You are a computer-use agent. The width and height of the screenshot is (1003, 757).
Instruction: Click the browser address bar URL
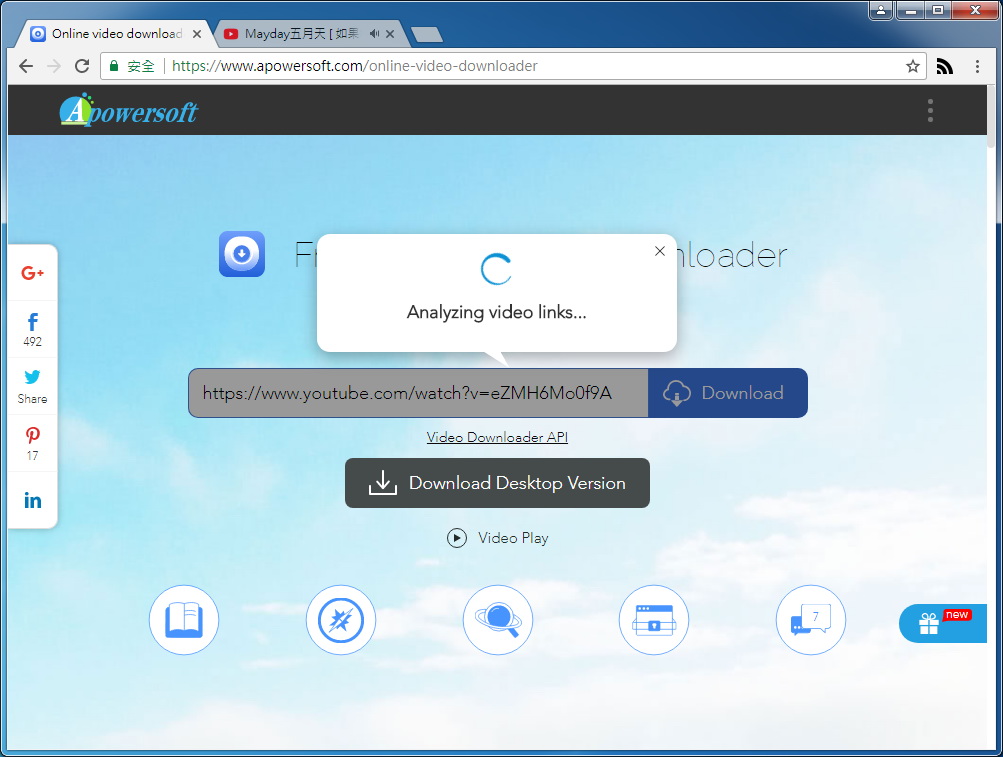[x=354, y=66]
